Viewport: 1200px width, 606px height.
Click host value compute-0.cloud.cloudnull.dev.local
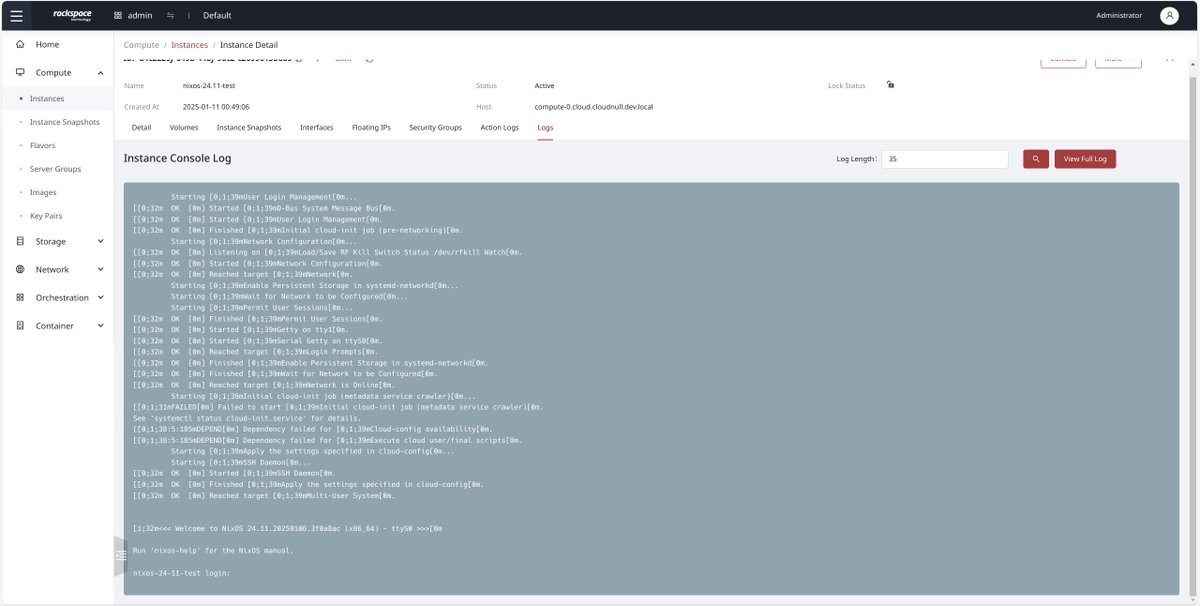tap(594, 106)
